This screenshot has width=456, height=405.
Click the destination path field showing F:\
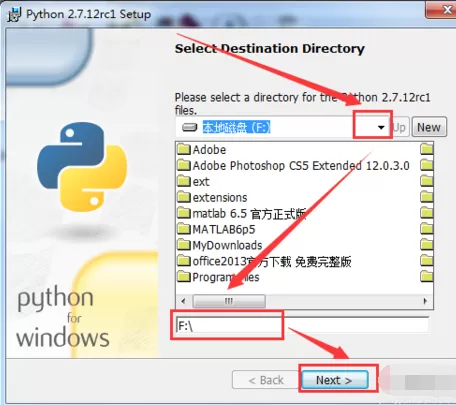pyautogui.click(x=302, y=325)
